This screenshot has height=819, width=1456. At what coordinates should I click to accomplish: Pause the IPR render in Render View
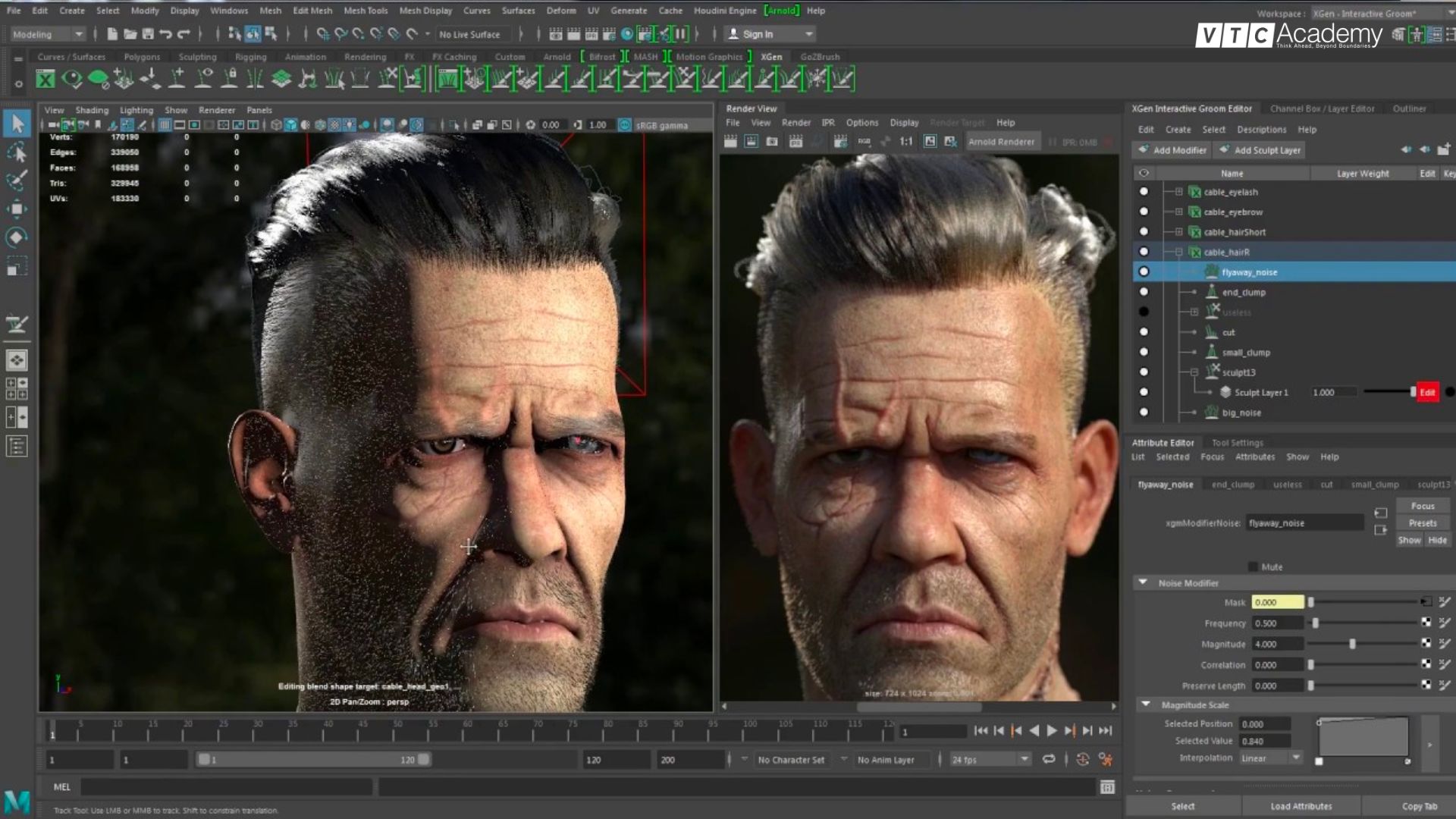tap(1053, 141)
